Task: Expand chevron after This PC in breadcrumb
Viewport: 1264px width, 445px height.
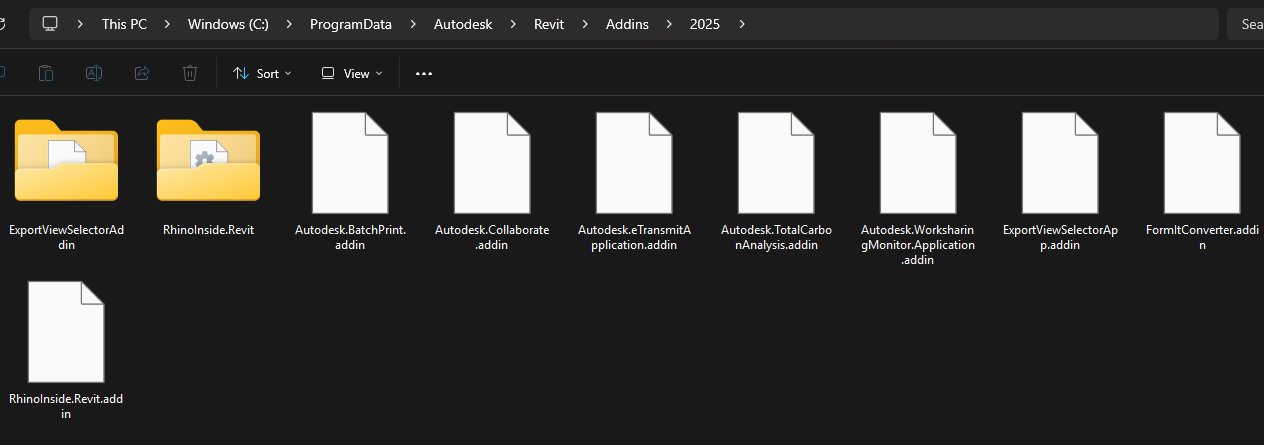Action: click(167, 24)
